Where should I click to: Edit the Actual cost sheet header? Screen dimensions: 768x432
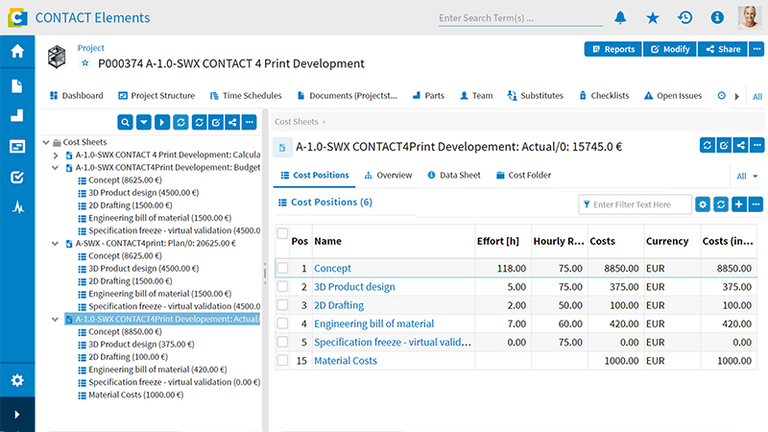(x=724, y=145)
